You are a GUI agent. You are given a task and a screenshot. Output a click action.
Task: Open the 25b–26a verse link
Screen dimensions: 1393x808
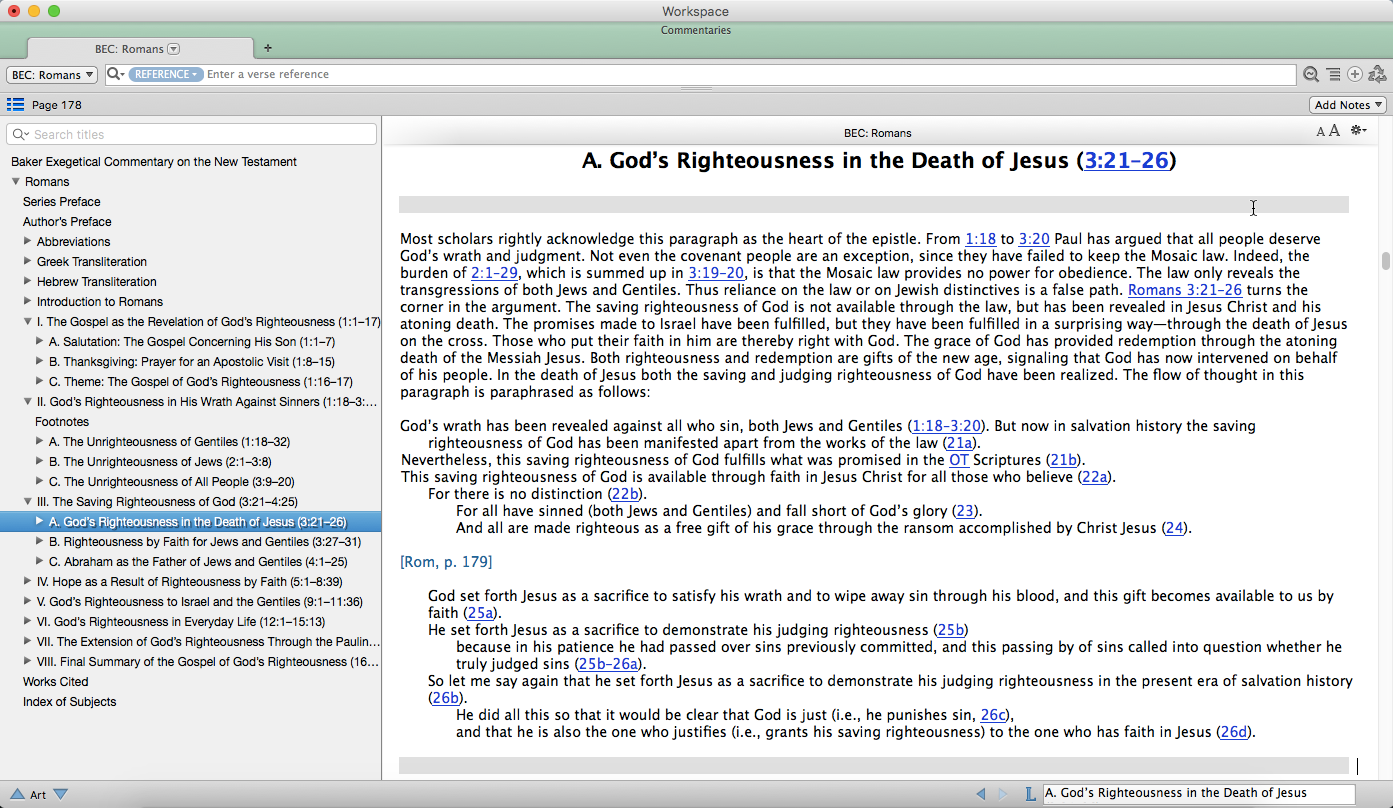609,664
